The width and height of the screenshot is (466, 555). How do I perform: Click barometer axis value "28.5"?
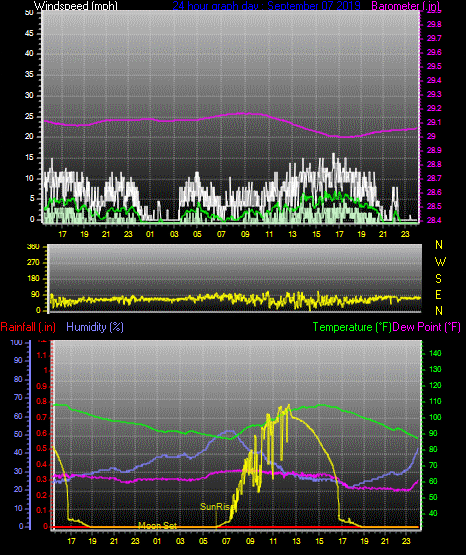tap(434, 206)
